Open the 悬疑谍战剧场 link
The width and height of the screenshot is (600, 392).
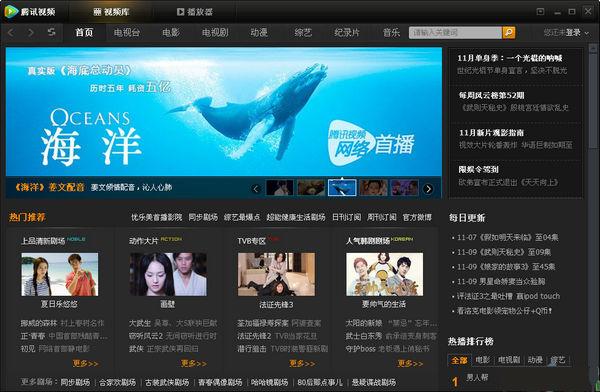coord(373,382)
